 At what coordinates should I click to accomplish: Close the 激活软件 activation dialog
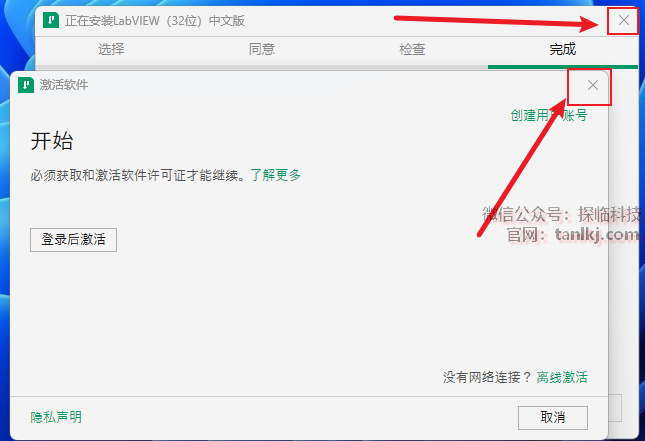tap(593, 85)
